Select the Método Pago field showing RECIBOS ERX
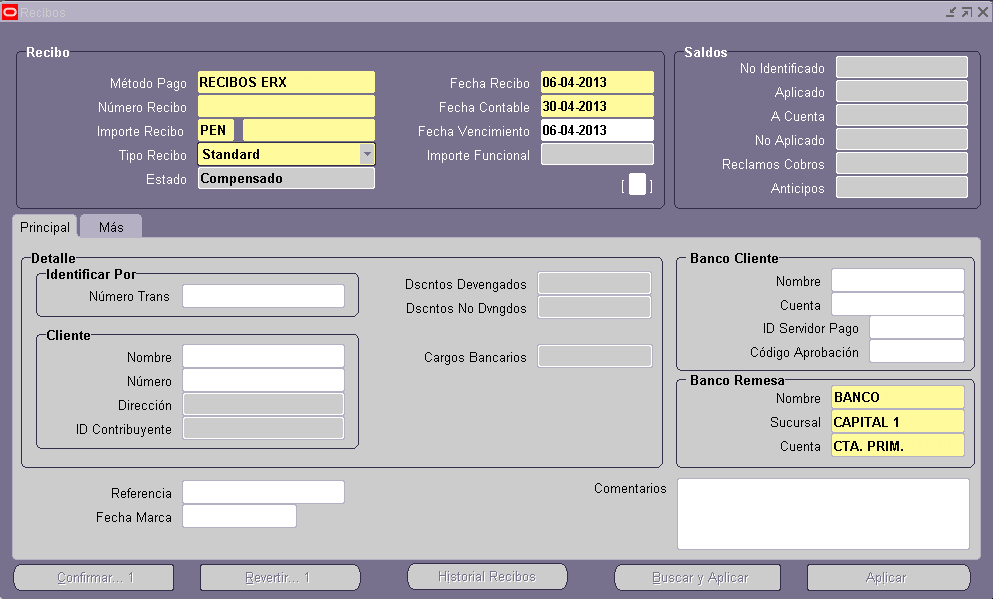This screenshot has width=993, height=599. pyautogui.click(x=286, y=82)
